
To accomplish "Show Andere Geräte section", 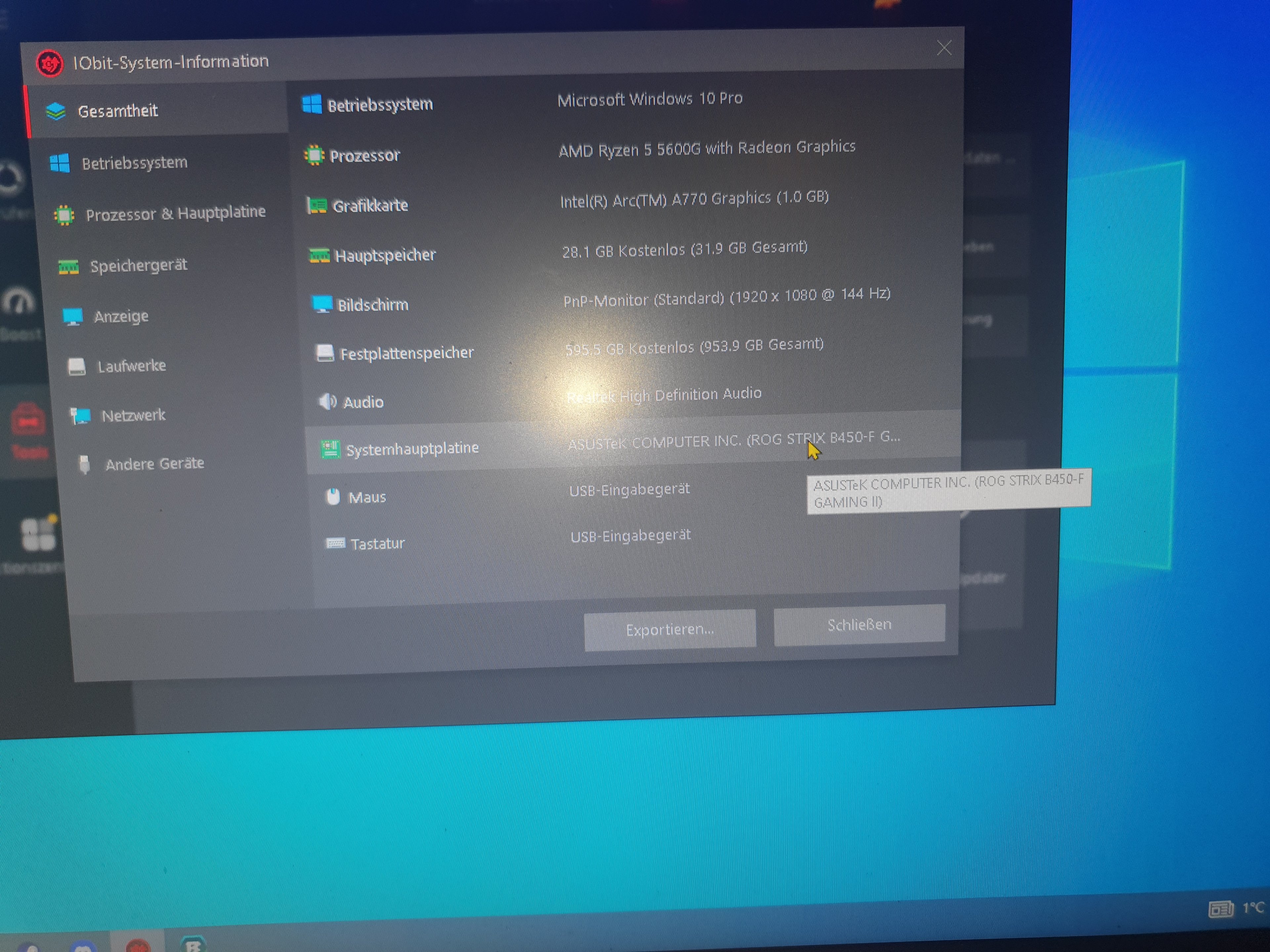I will [x=154, y=464].
